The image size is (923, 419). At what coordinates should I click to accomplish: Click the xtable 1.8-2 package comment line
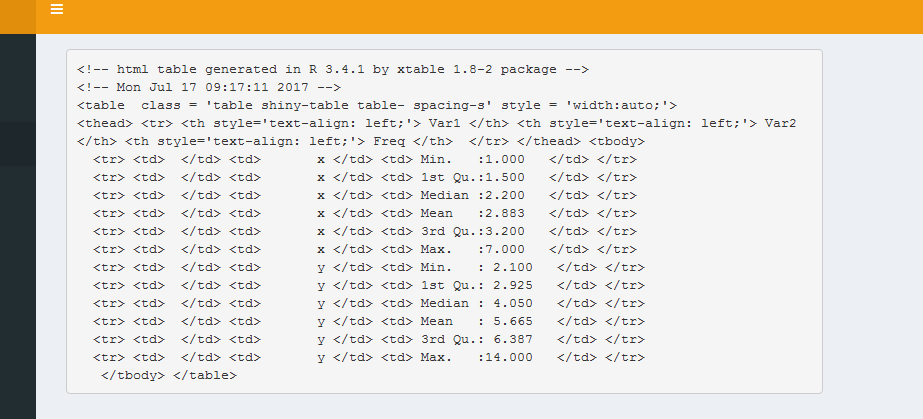click(332, 70)
